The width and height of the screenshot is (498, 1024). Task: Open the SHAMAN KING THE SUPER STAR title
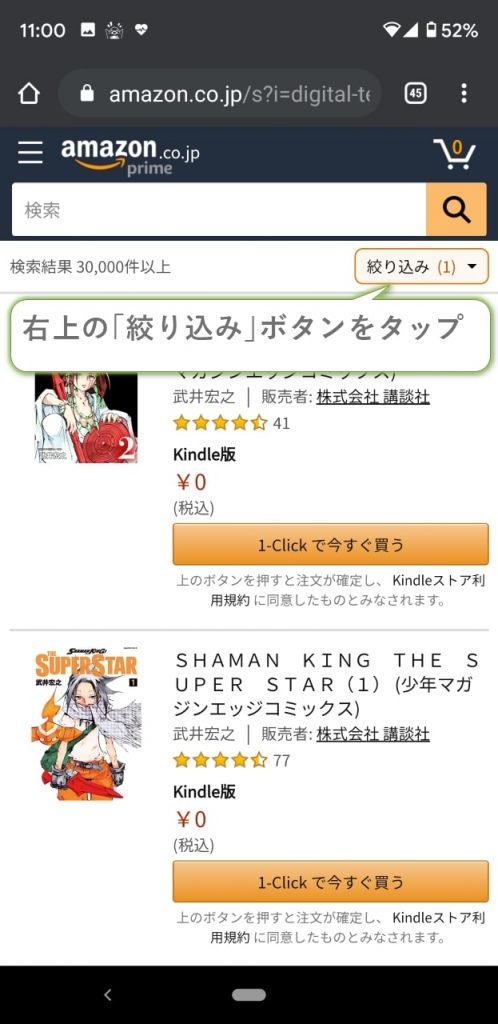click(x=328, y=684)
